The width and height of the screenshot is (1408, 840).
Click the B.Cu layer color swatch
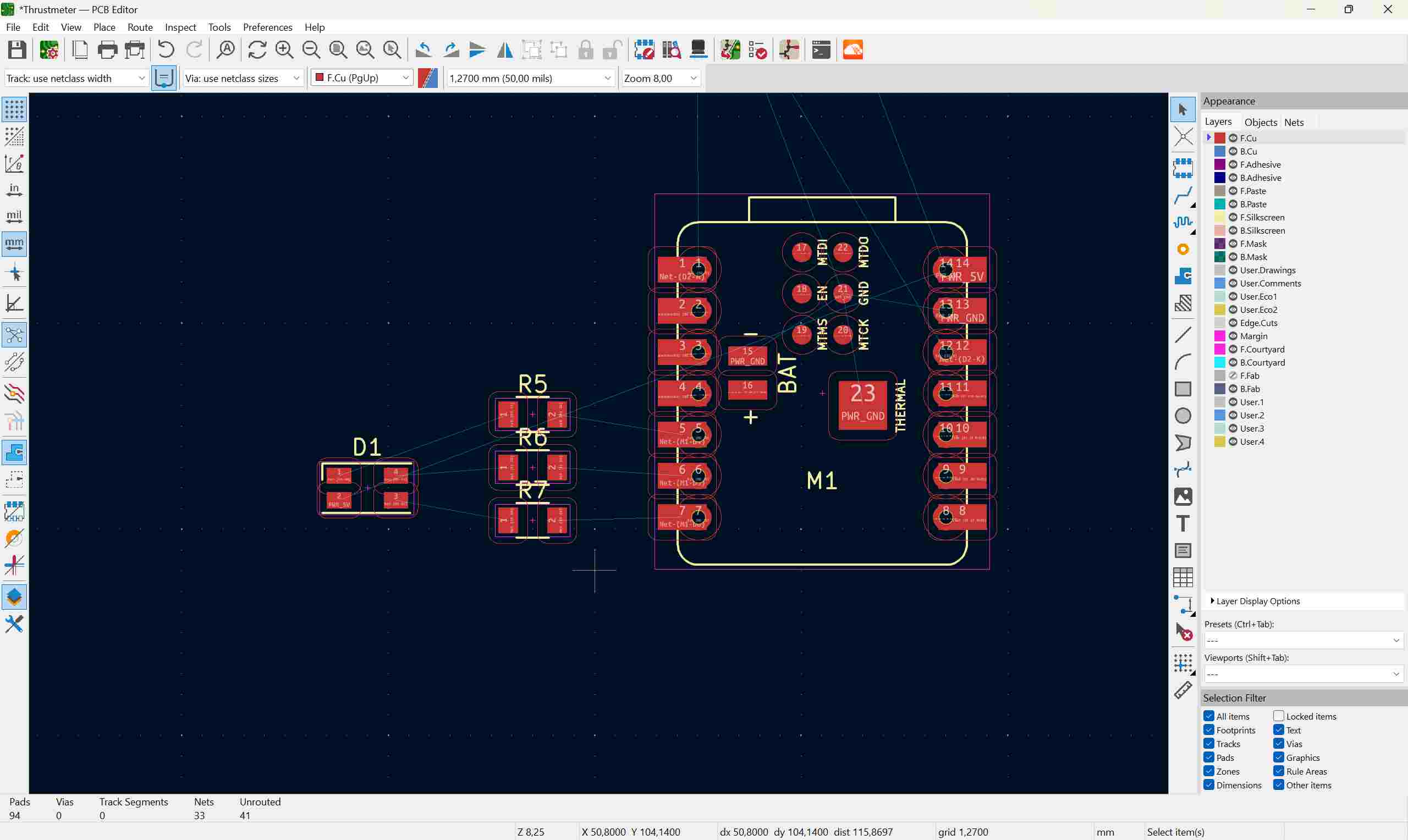1219,151
